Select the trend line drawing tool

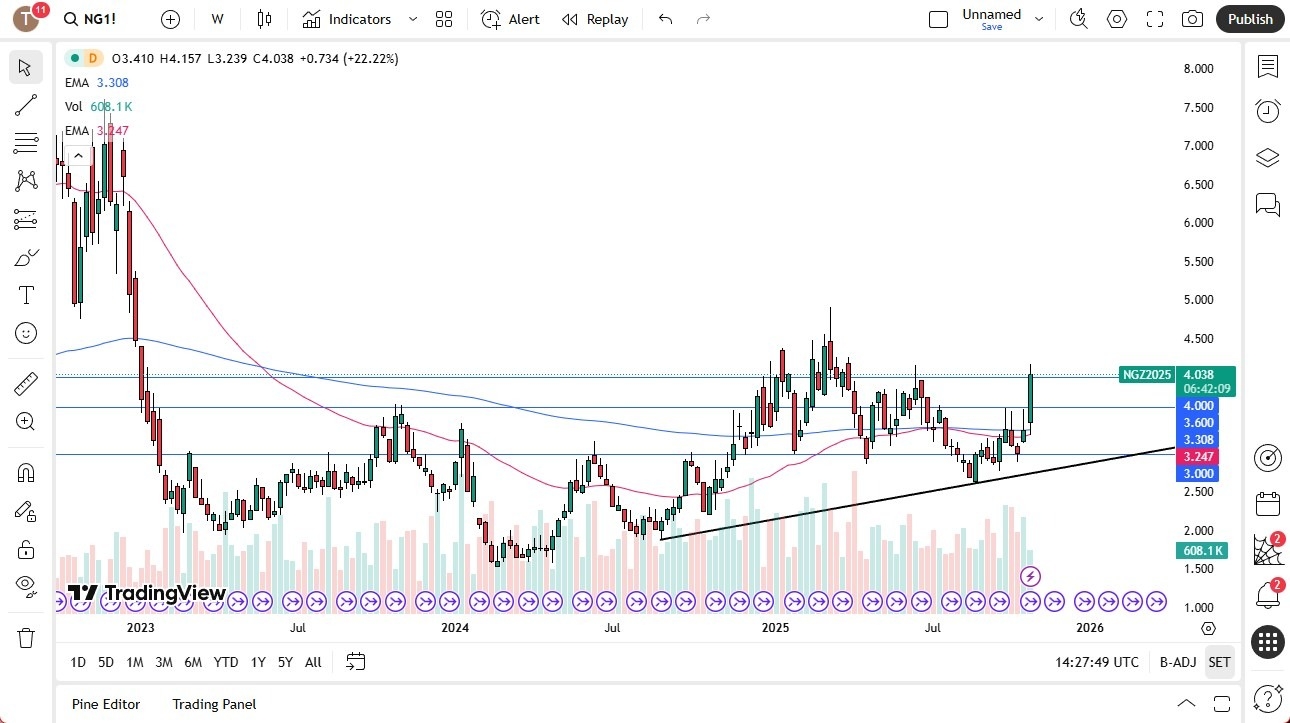point(26,105)
